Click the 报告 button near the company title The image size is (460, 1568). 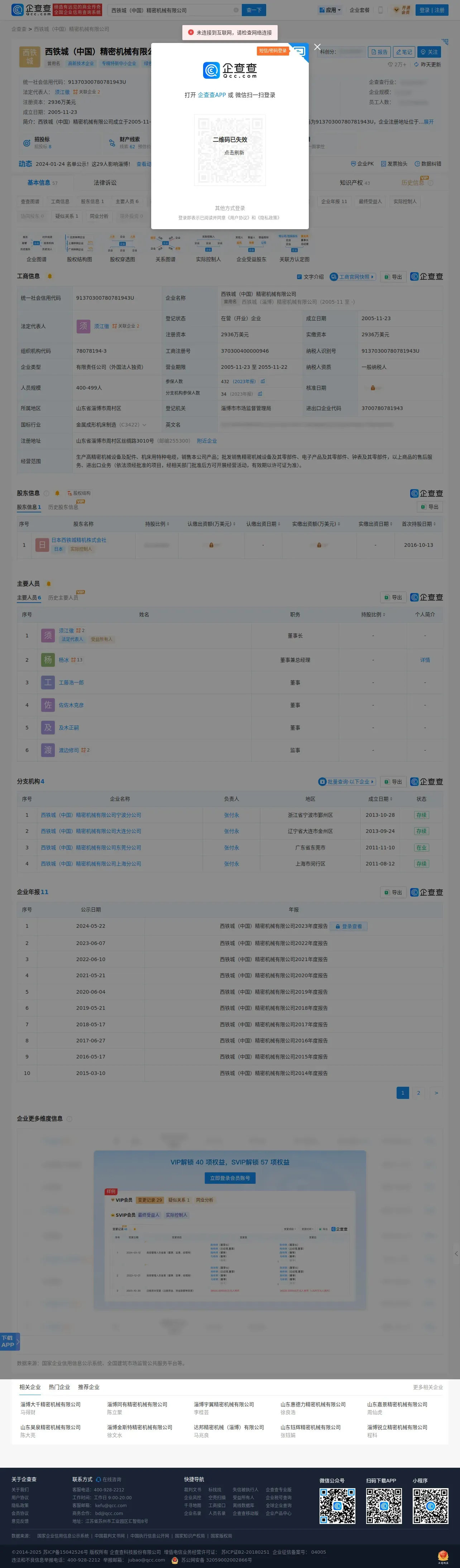click(x=379, y=52)
